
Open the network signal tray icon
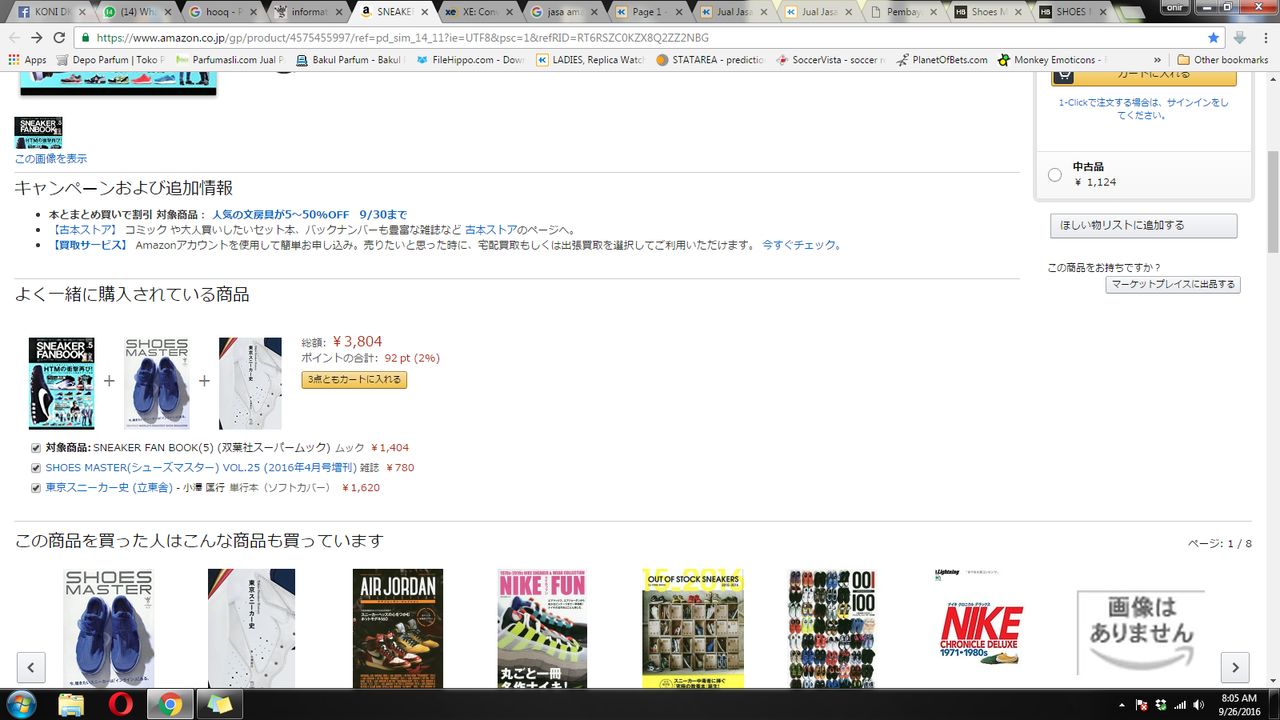[x=1180, y=705]
